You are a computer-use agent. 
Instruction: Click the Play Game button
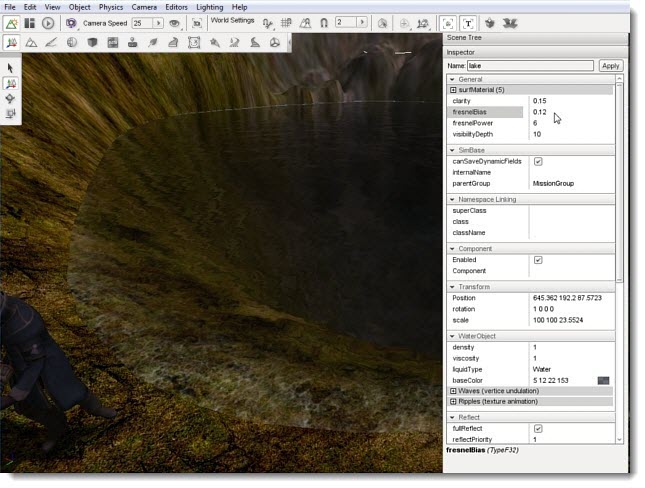coord(48,23)
